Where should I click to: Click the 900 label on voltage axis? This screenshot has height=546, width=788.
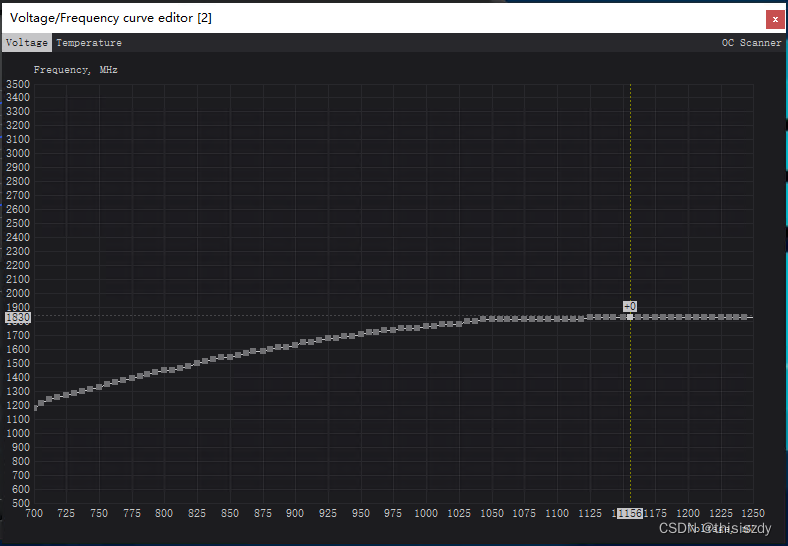point(295,513)
